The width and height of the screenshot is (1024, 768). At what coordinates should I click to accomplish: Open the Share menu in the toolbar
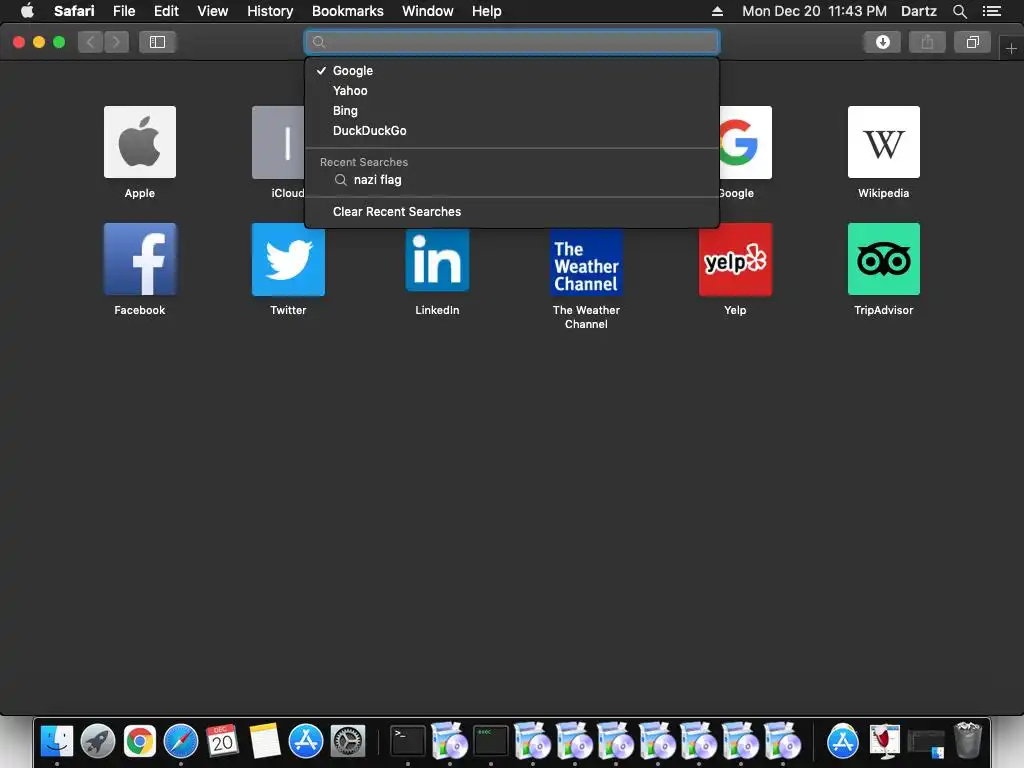[x=927, y=42]
